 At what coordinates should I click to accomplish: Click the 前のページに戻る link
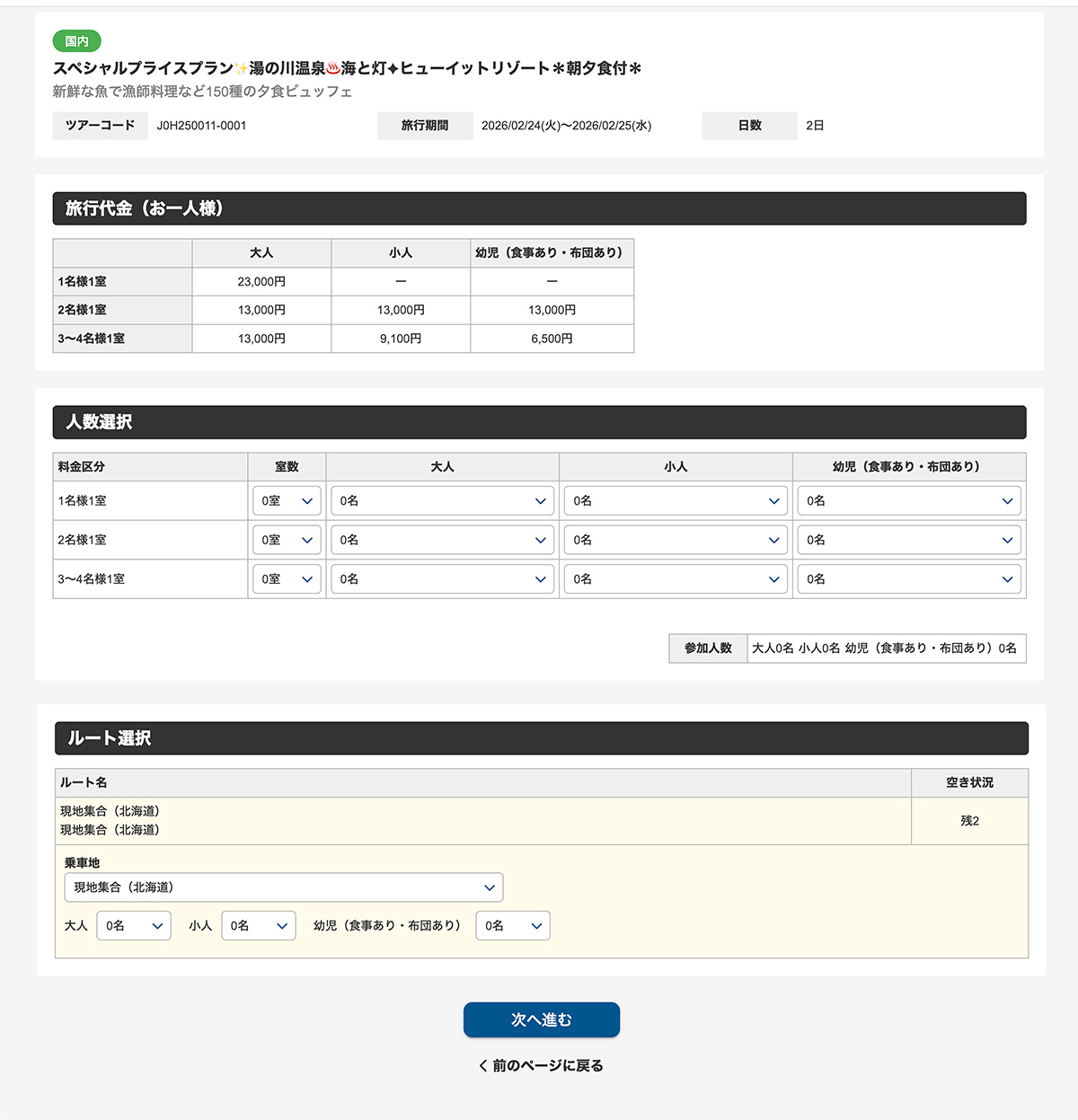539,1065
